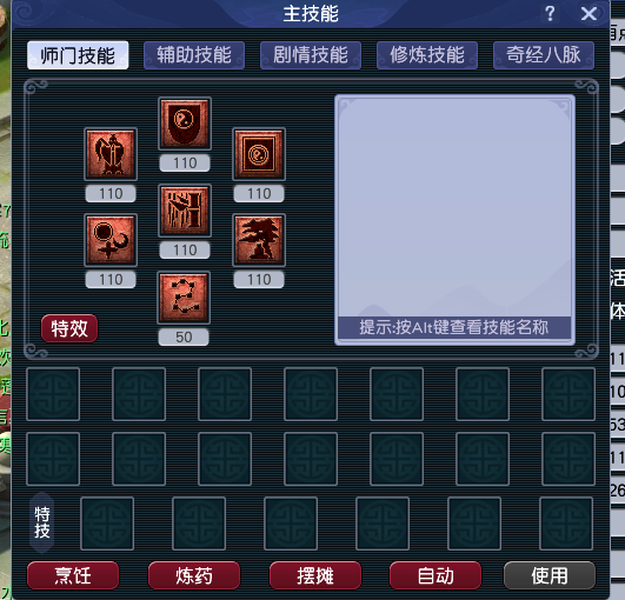The image size is (625, 600).
Task: Click the 自动 auto button
Action: 435,575
